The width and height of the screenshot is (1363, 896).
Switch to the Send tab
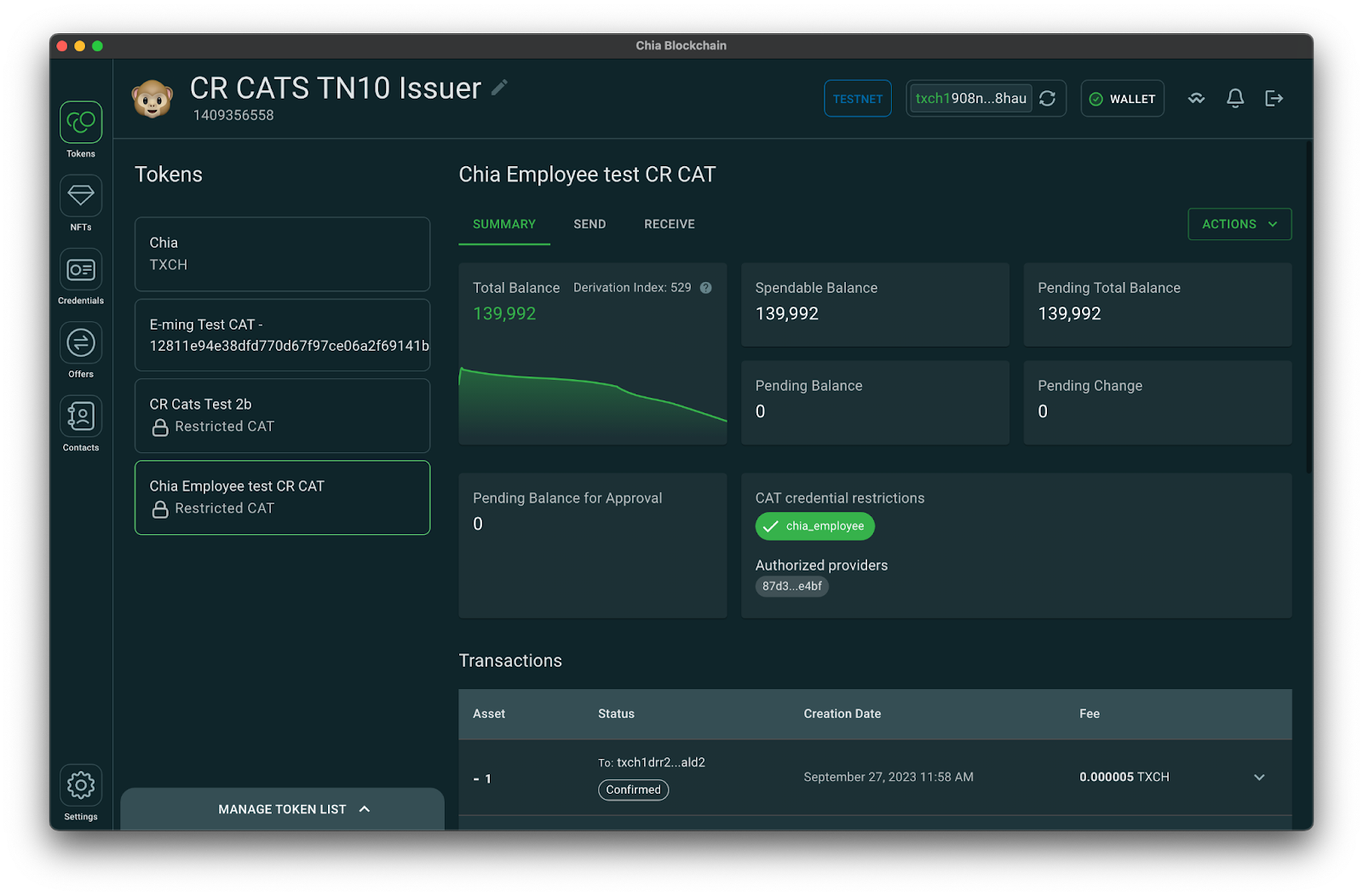589,224
